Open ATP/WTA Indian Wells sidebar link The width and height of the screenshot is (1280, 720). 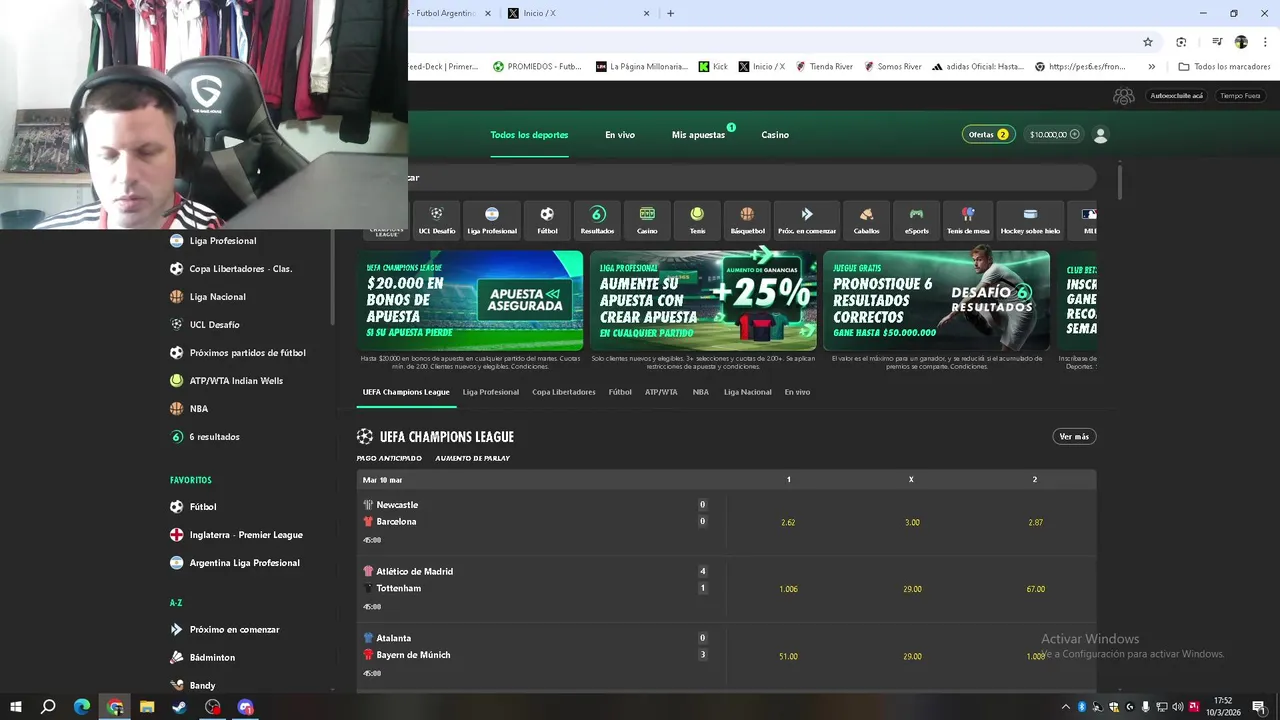(x=236, y=381)
